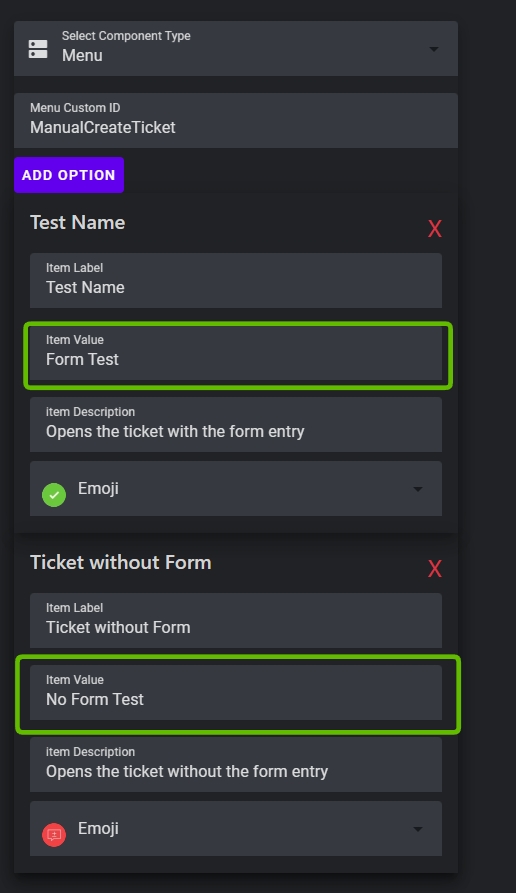Viewport: 516px width, 893px height.
Task: Remove the Test Name option with red X
Action: [435, 229]
